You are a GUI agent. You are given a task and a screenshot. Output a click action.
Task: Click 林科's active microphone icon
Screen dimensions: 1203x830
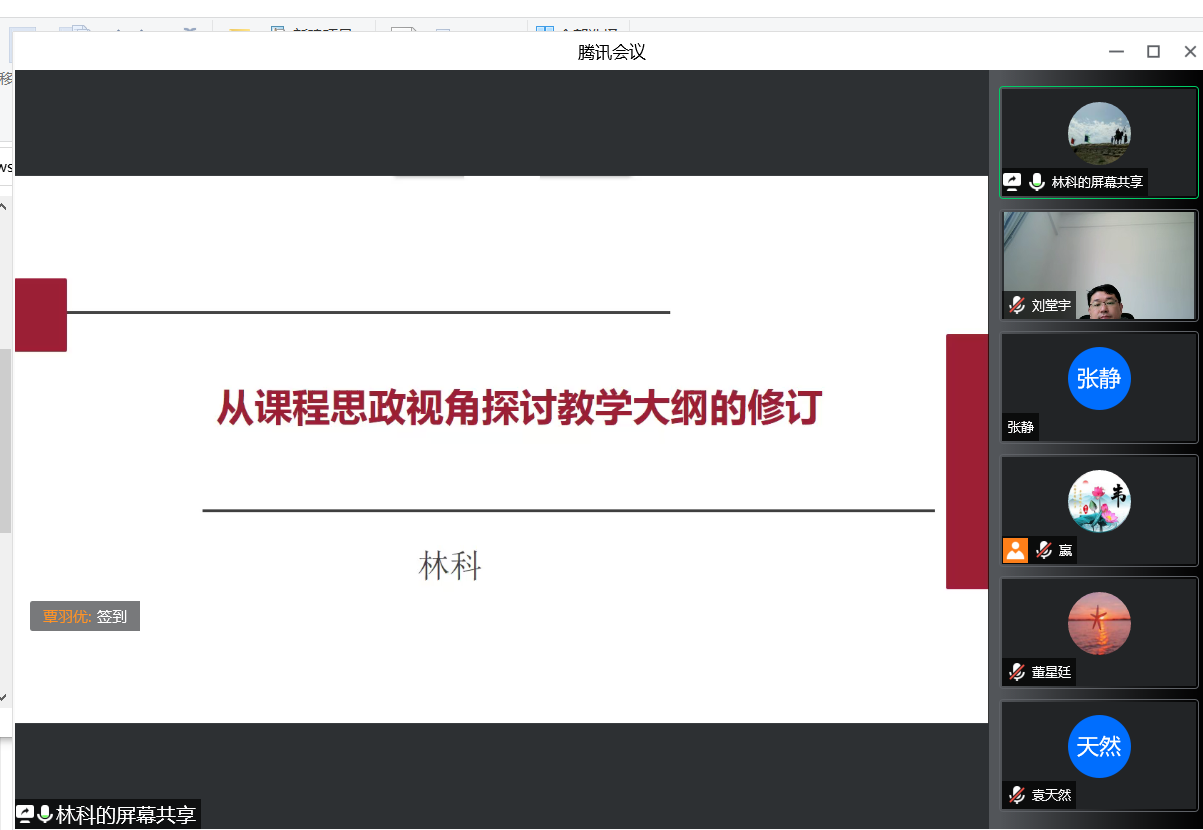1037,182
